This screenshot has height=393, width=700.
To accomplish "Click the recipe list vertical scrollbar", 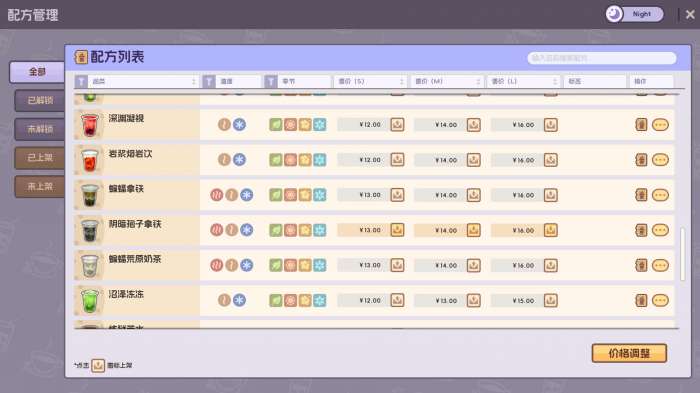I will point(682,254).
